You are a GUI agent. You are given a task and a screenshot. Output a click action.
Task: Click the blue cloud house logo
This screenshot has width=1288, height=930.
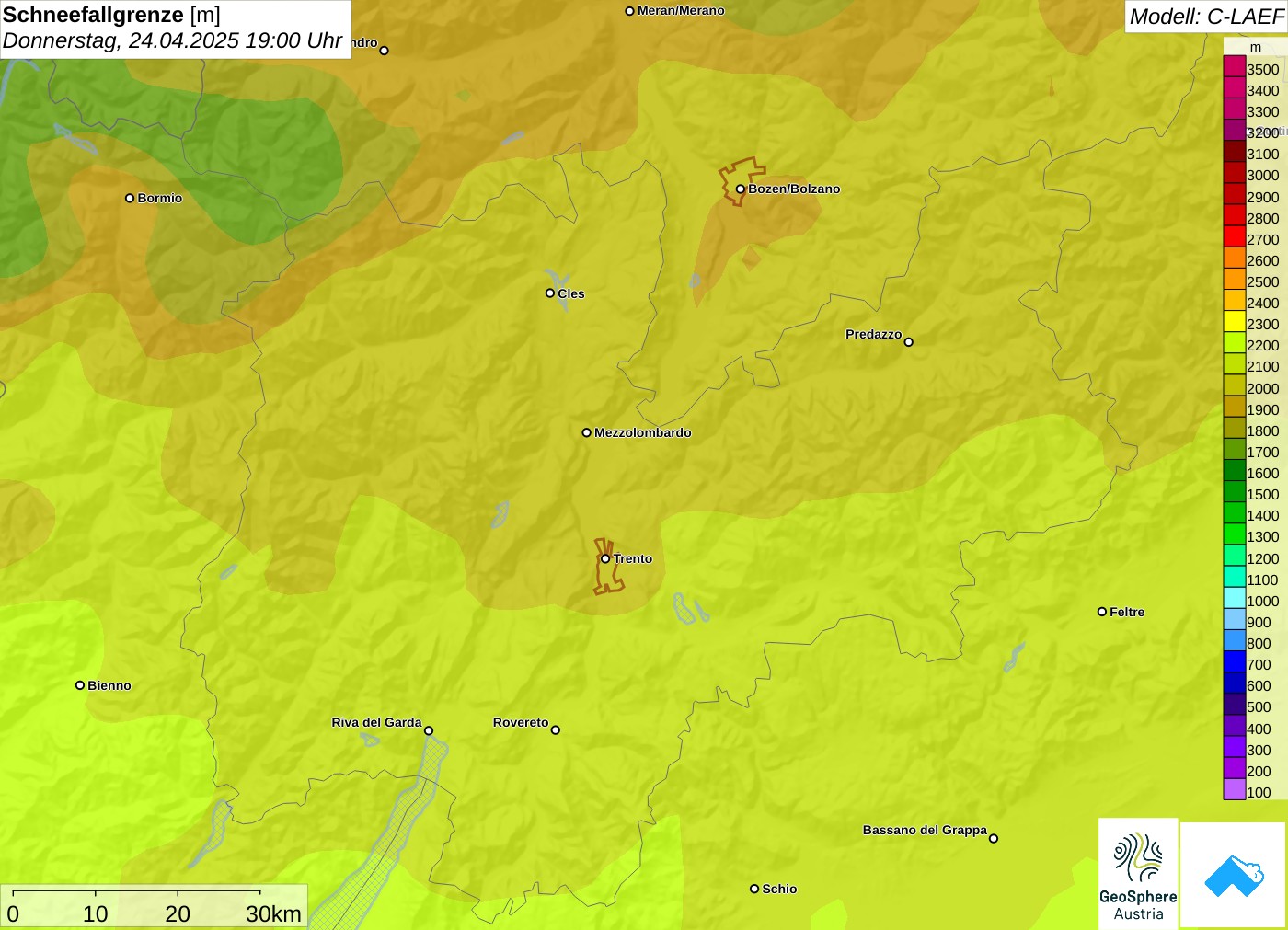[x=1234, y=875]
